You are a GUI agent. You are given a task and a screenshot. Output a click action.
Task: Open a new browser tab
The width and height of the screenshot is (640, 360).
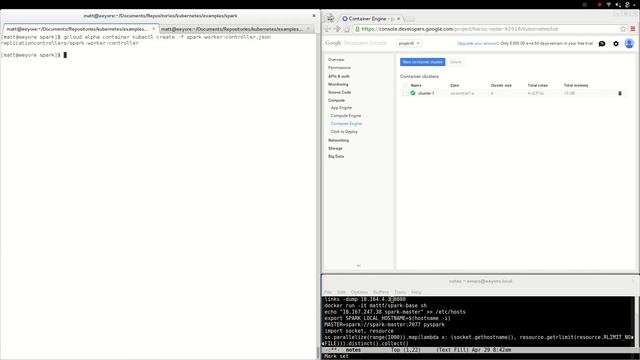click(x=410, y=19)
